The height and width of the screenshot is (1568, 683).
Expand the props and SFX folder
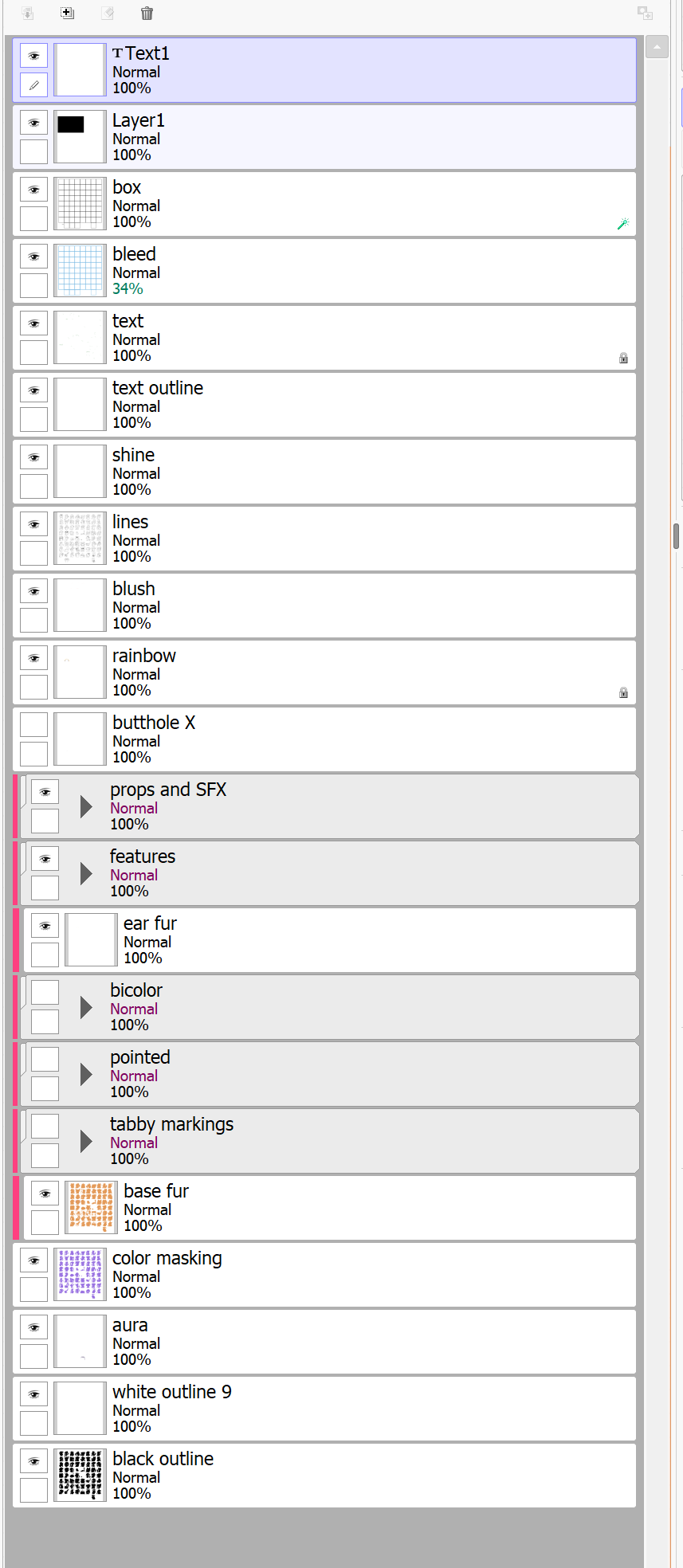86,807
